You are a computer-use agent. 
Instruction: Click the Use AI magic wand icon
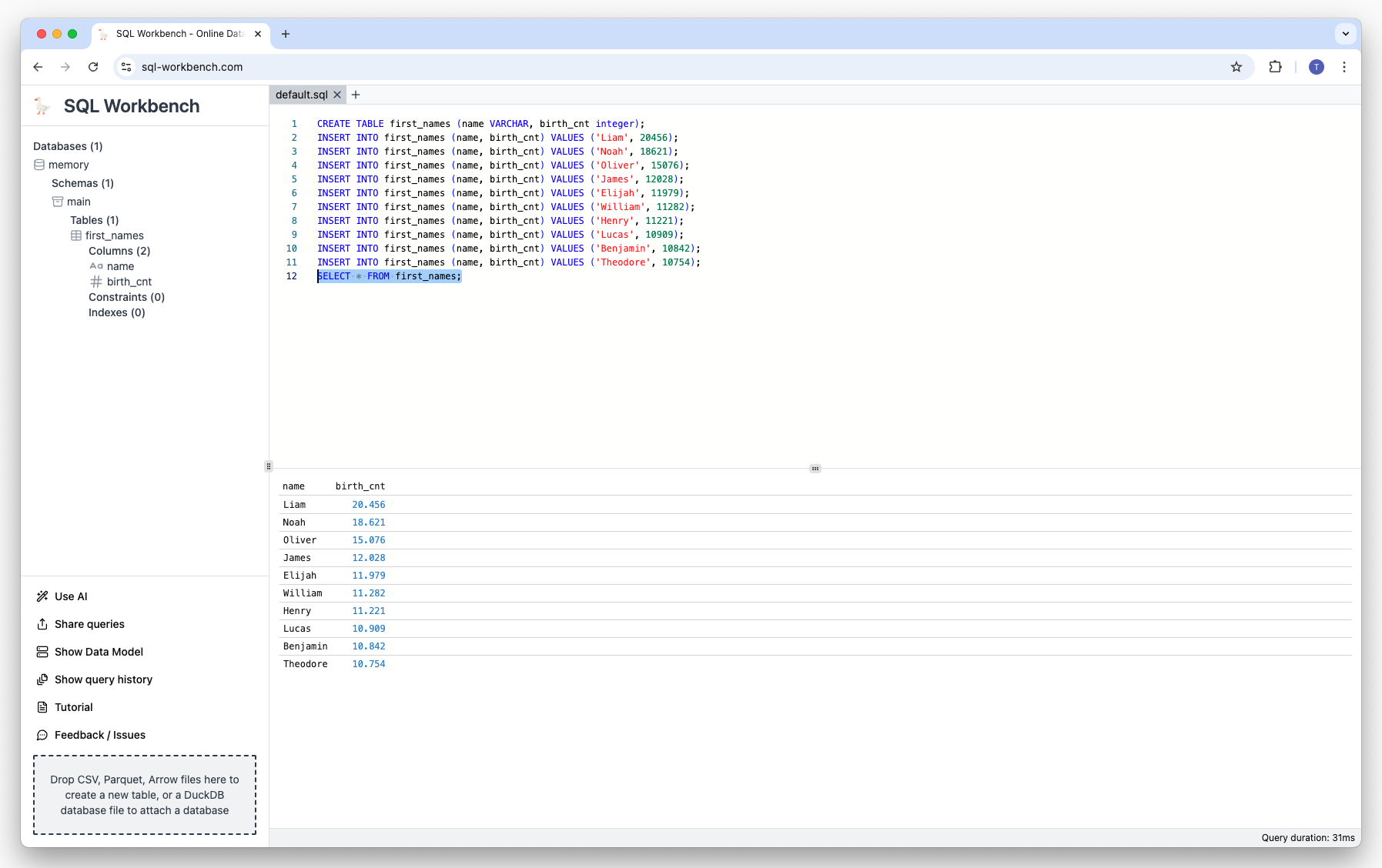coord(42,596)
